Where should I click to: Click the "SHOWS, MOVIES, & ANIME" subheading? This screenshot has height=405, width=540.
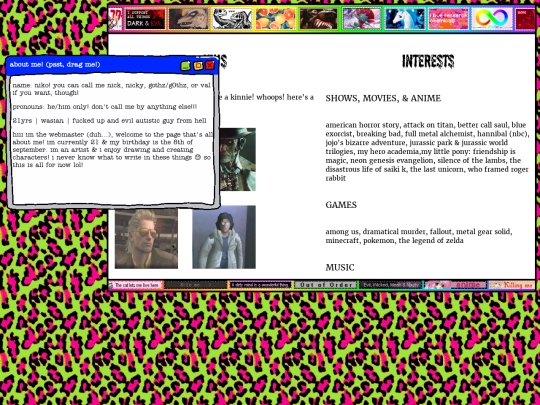pos(383,98)
